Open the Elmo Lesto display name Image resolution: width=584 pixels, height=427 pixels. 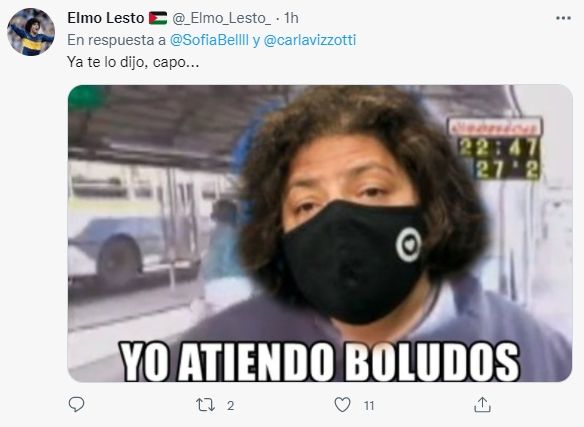point(106,18)
